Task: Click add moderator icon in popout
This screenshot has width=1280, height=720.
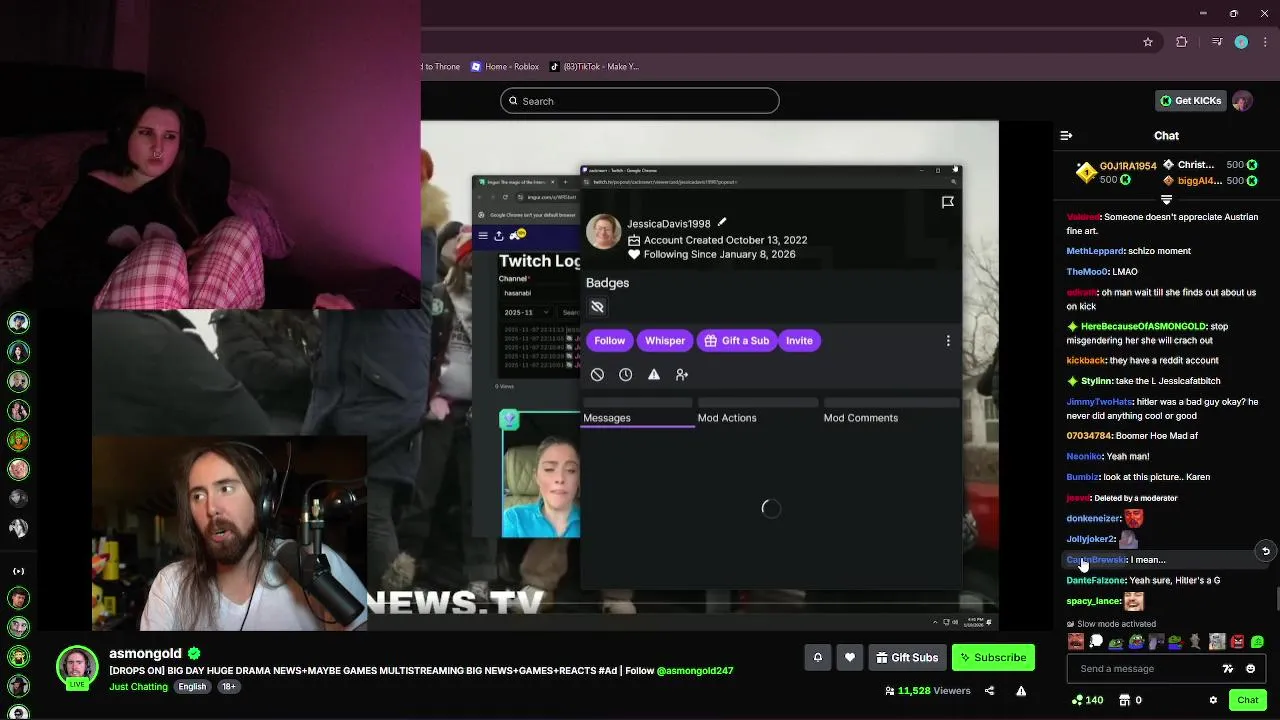Action: point(682,375)
